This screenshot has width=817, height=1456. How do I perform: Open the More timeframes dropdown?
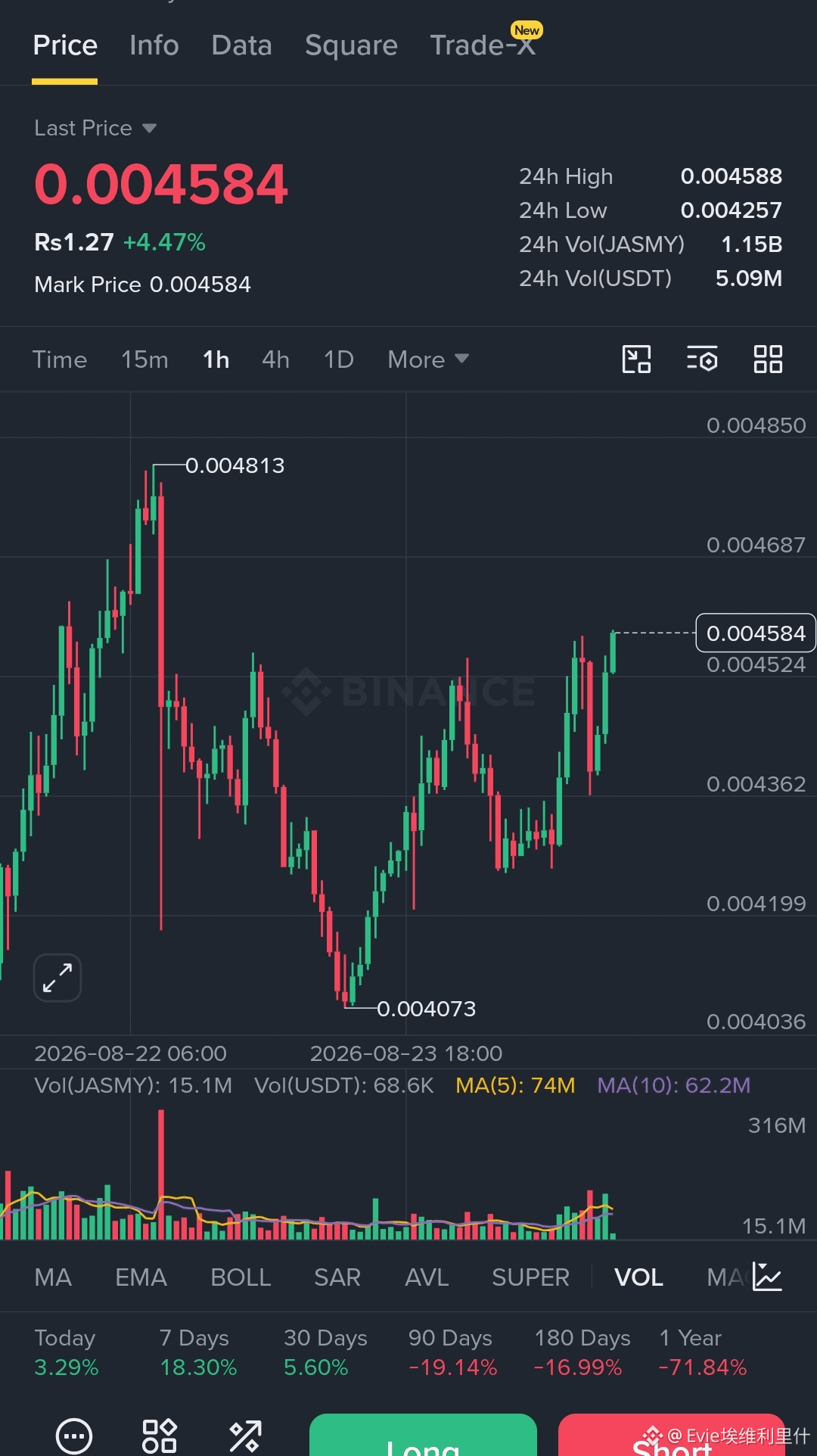click(x=428, y=359)
